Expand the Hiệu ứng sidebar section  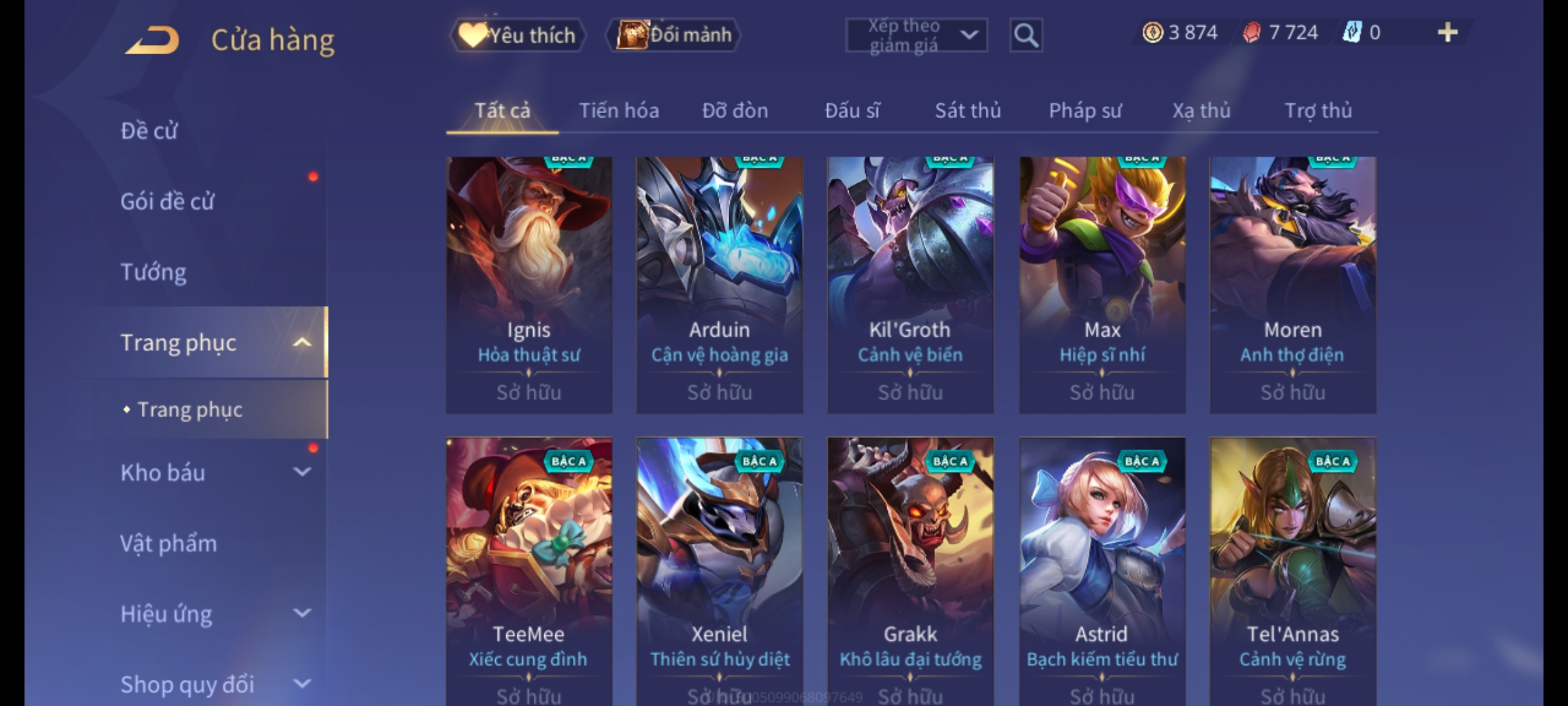tap(302, 613)
